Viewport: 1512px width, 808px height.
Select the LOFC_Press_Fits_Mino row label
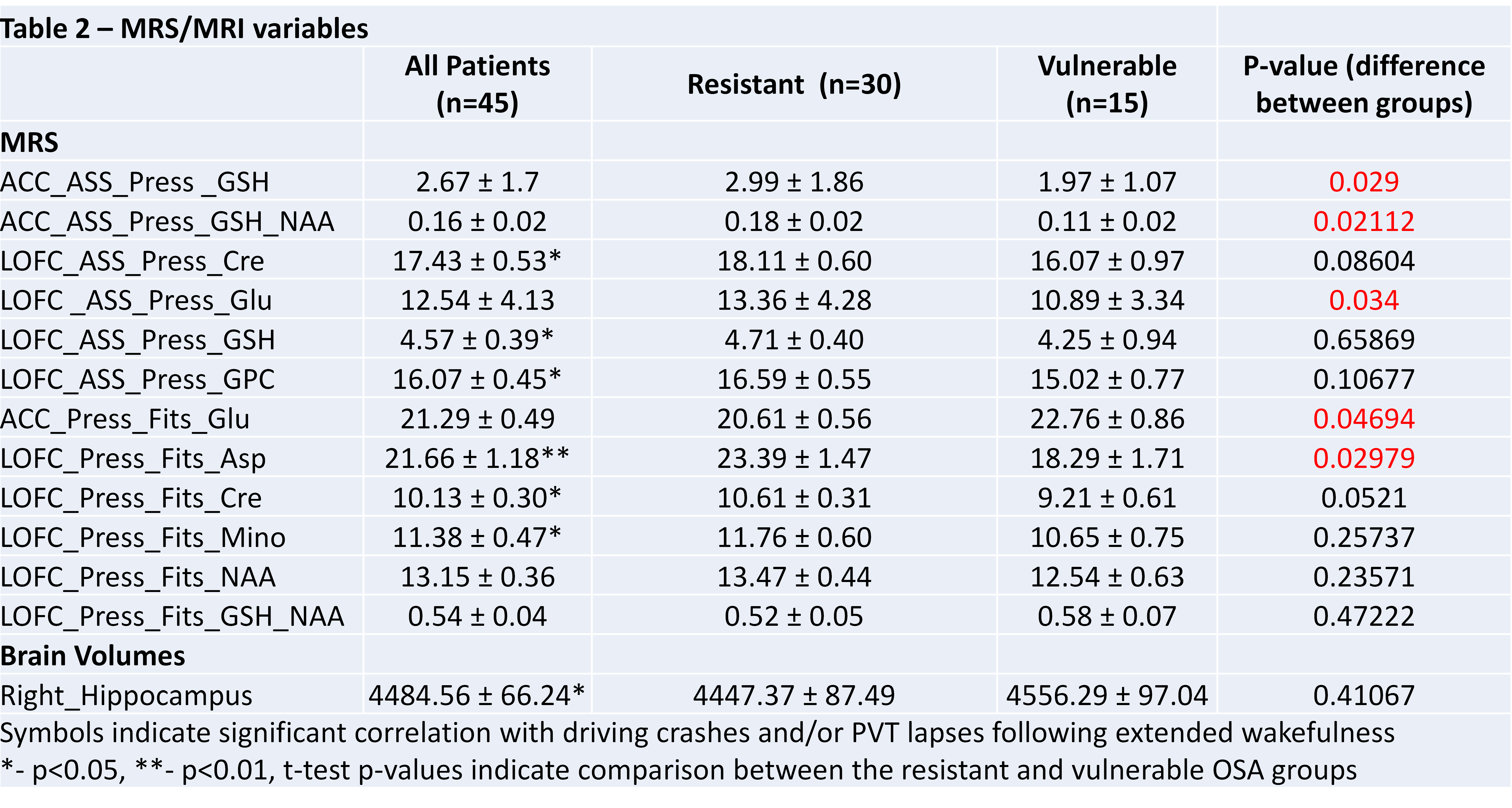coord(143,537)
